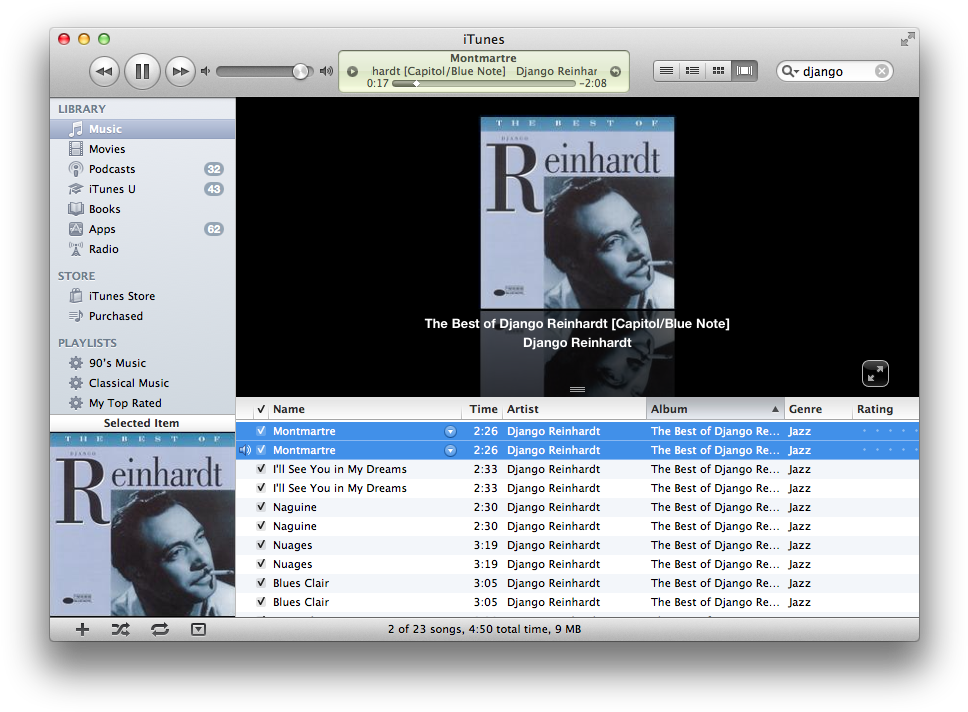
Task: Uncheck the currently playing Montmartre track
Action: click(x=261, y=450)
